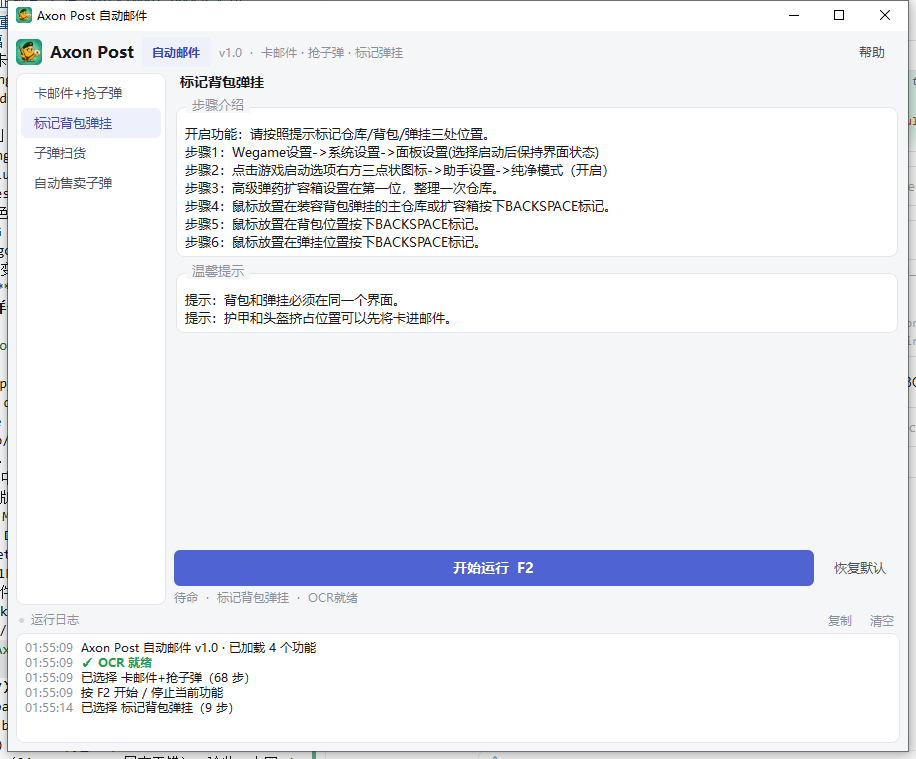Open the 子弹扫货 sidebar item
Screen dimensions: 916x759
[x=91, y=153]
